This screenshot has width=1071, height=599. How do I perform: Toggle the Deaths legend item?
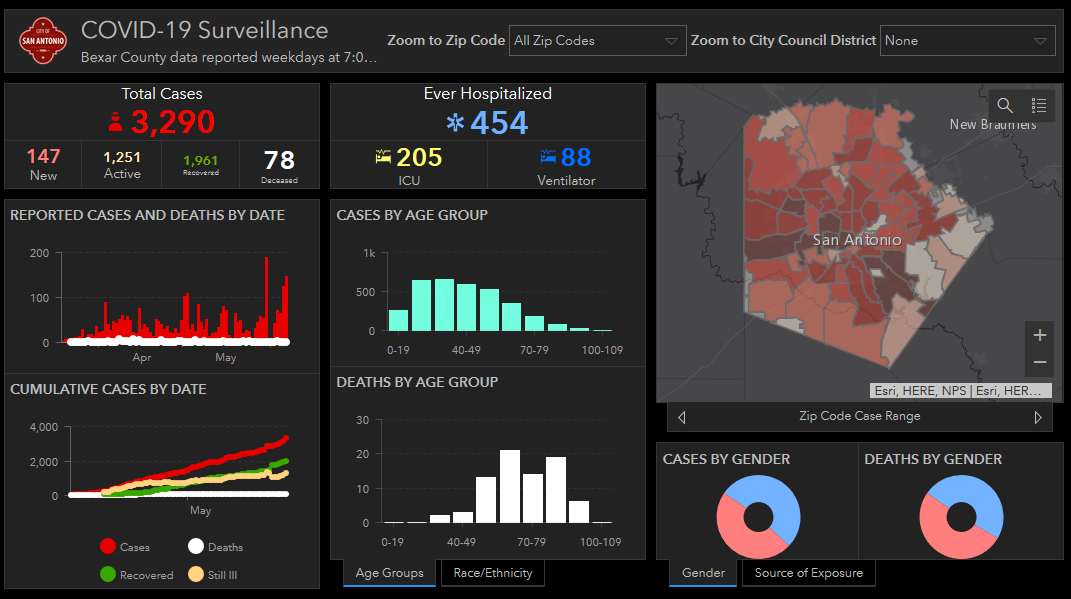click(x=216, y=546)
